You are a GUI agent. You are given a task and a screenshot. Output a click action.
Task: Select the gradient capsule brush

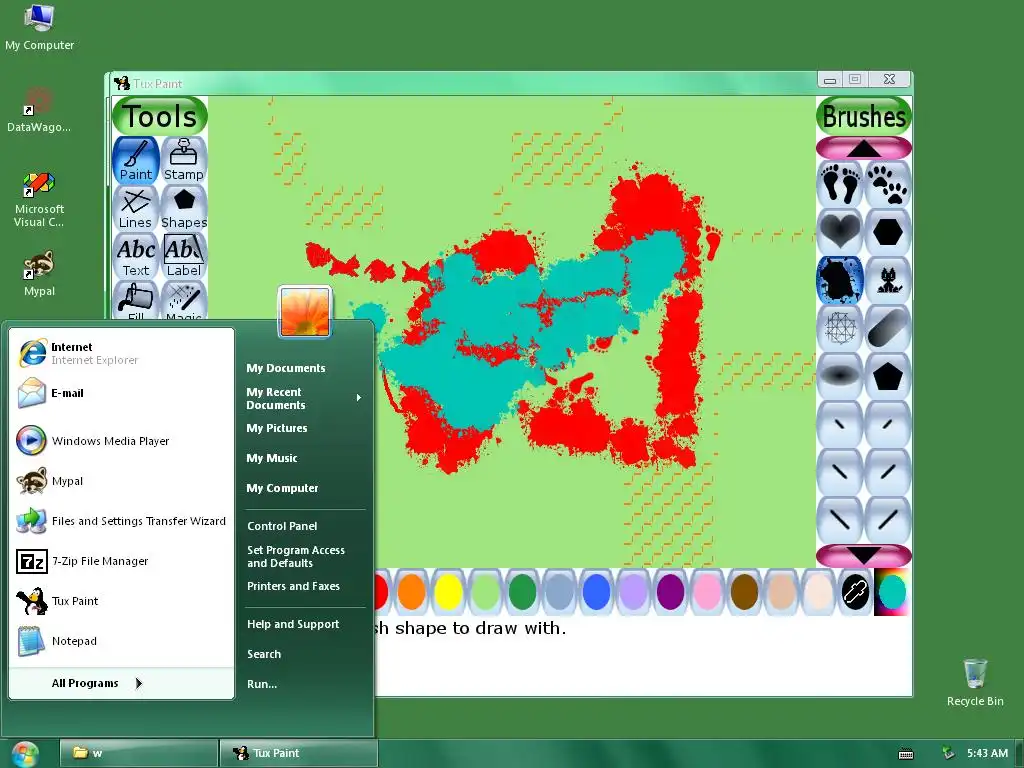(888, 328)
